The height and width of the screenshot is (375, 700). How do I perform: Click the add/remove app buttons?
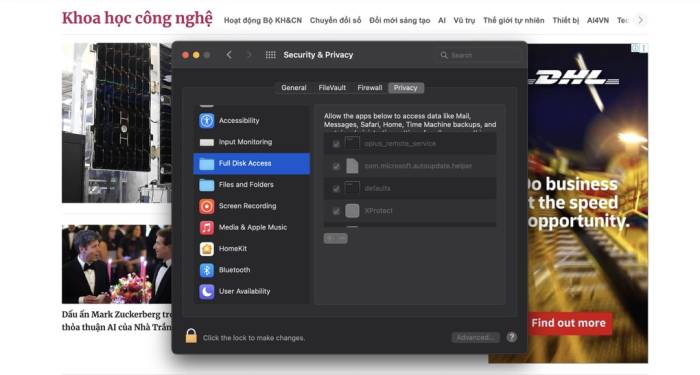(x=336, y=238)
